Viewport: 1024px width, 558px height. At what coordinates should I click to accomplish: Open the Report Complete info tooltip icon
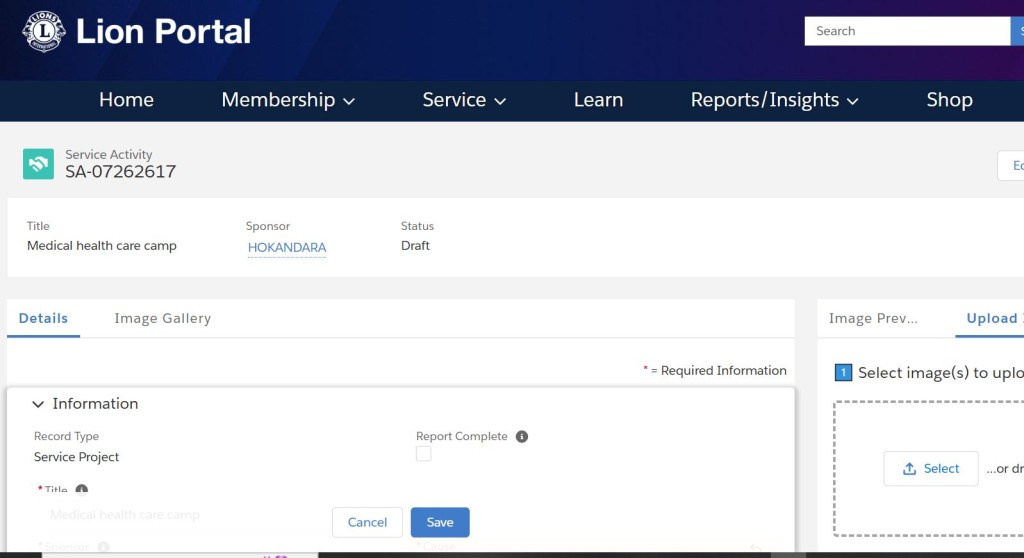pyautogui.click(x=521, y=436)
